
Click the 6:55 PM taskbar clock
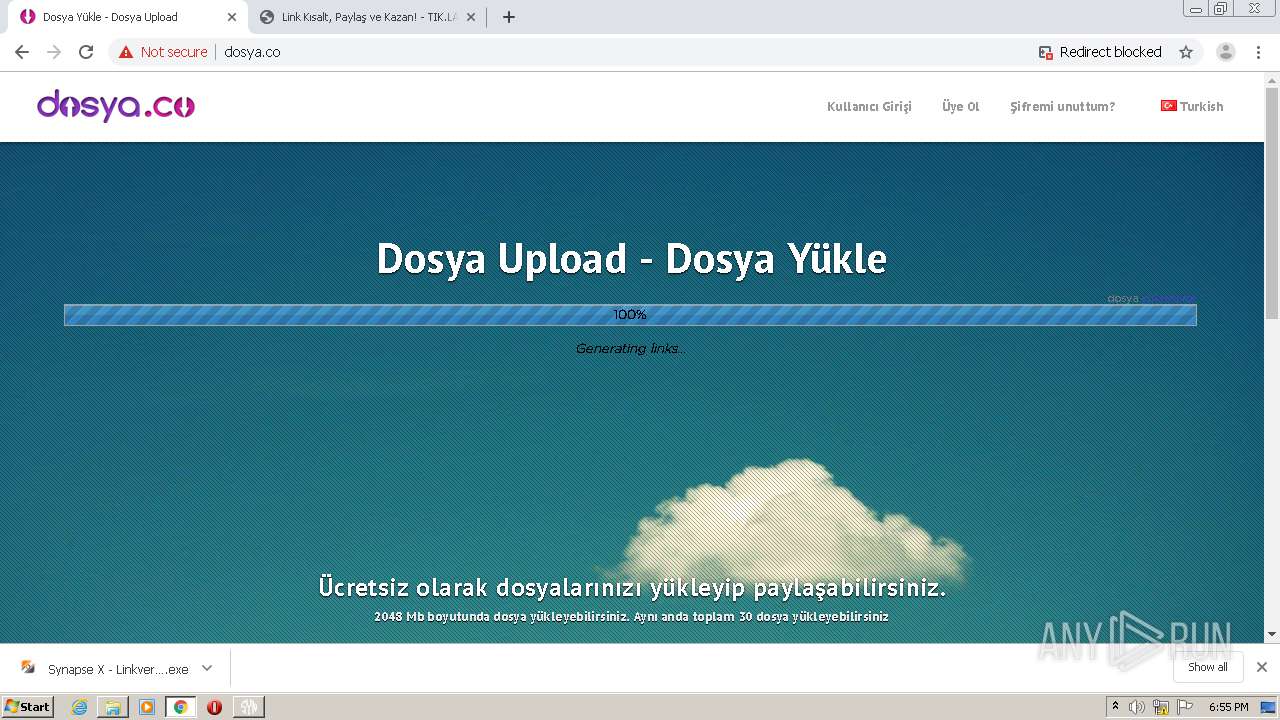coord(1228,707)
